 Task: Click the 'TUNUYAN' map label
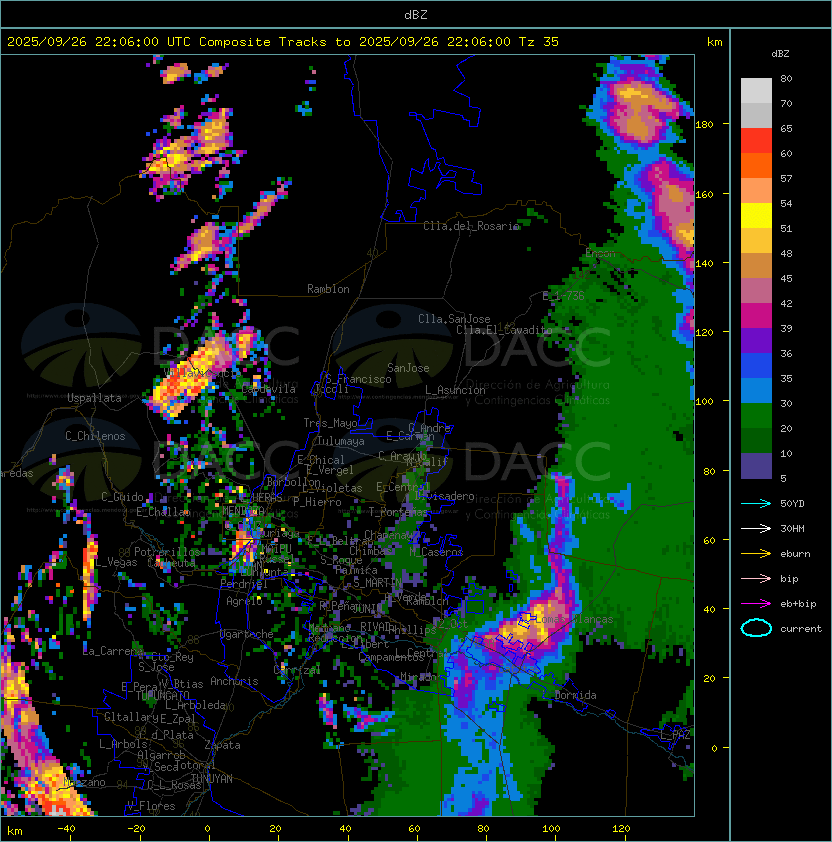pyautogui.click(x=212, y=779)
